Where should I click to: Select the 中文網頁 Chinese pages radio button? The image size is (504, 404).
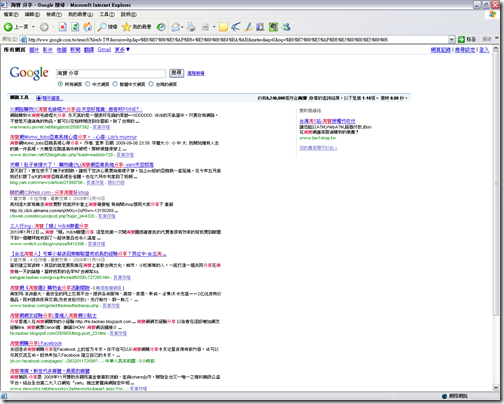[88, 84]
